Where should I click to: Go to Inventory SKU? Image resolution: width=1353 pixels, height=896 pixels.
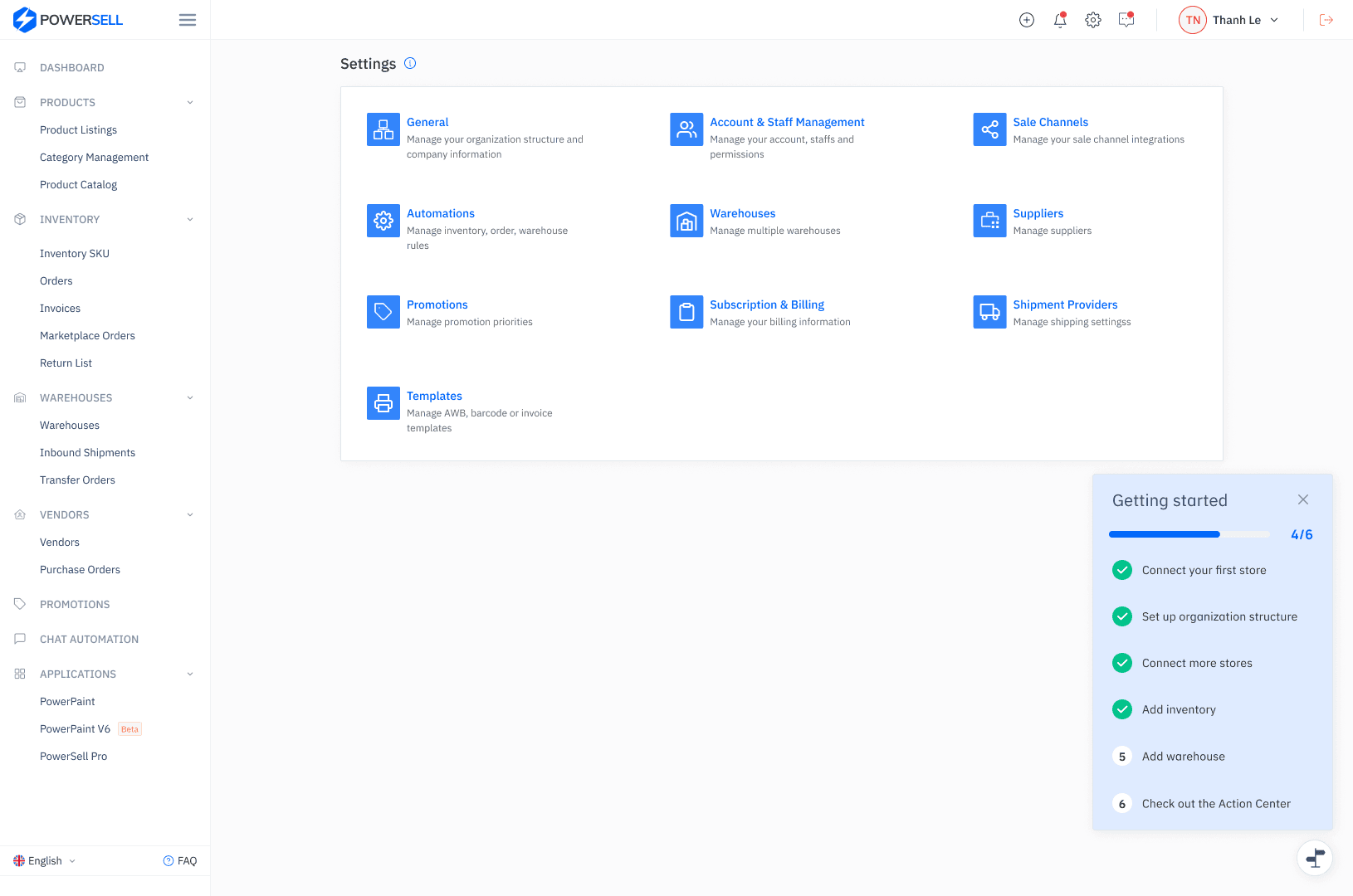[x=75, y=253]
